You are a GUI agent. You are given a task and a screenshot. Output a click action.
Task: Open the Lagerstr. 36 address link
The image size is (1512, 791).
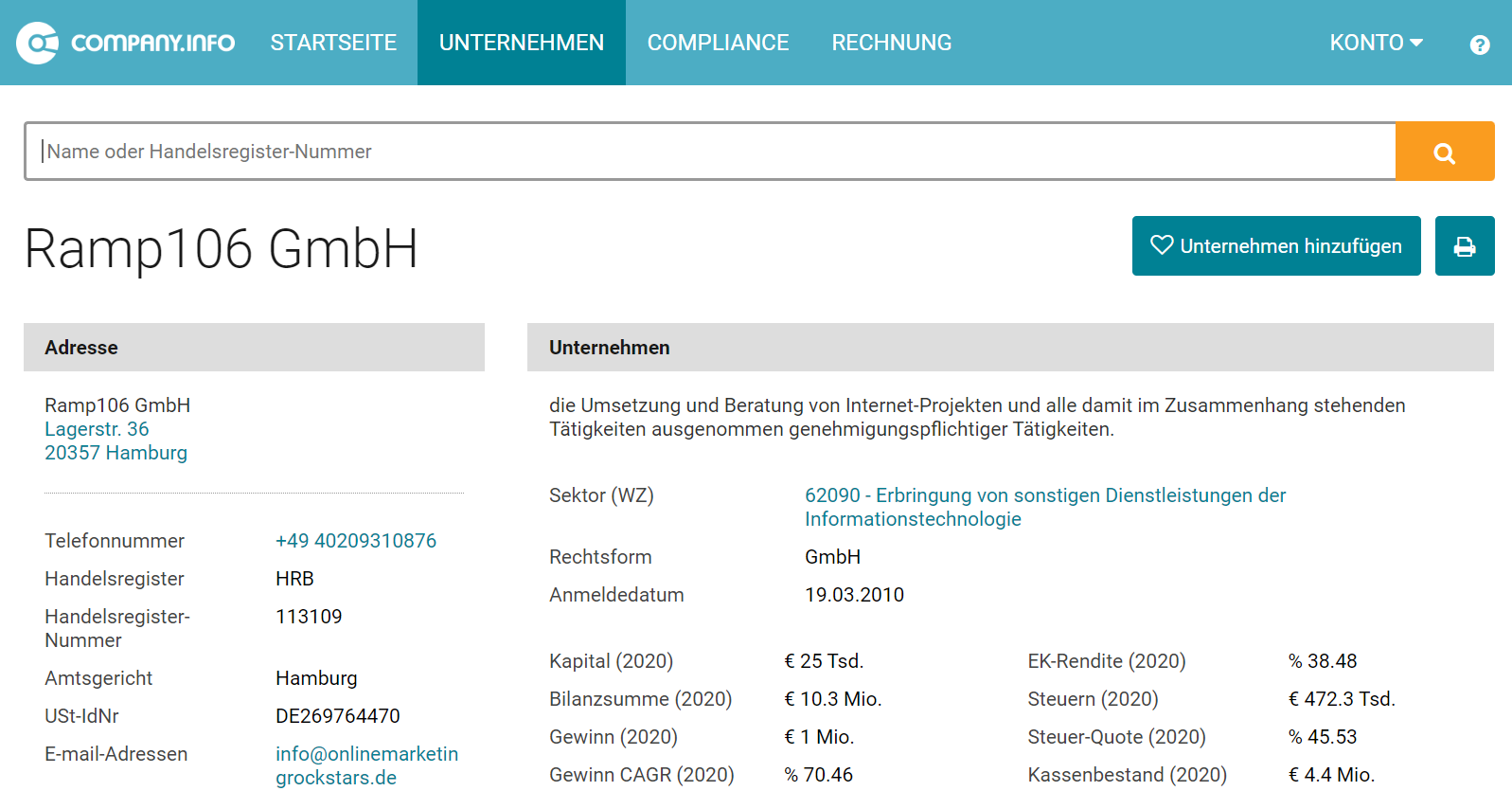(x=97, y=429)
